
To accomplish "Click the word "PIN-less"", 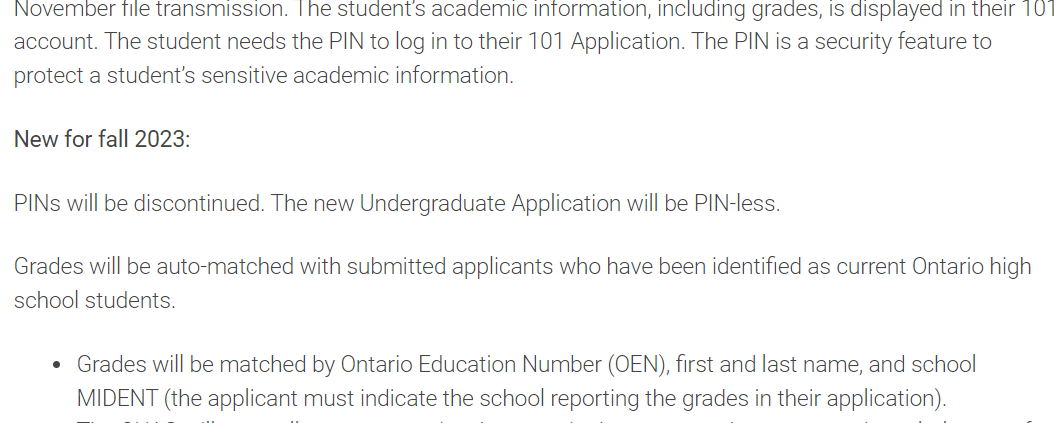I will [x=735, y=203].
